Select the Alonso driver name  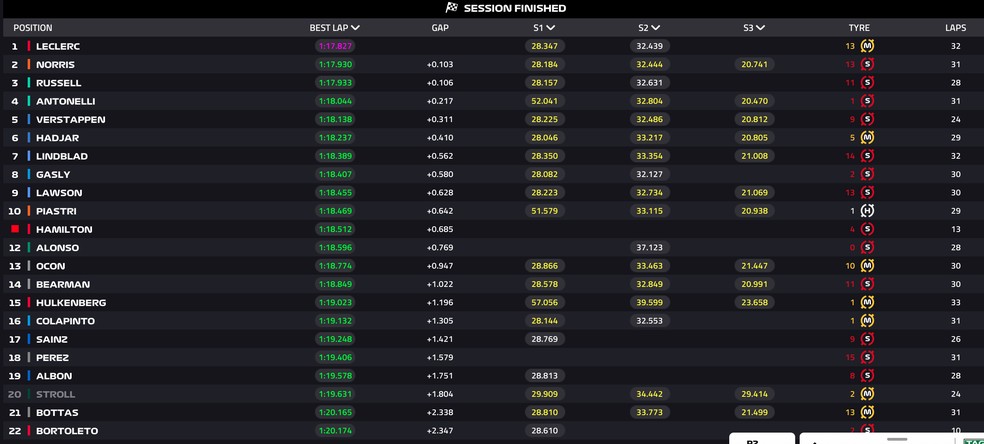[57, 248]
